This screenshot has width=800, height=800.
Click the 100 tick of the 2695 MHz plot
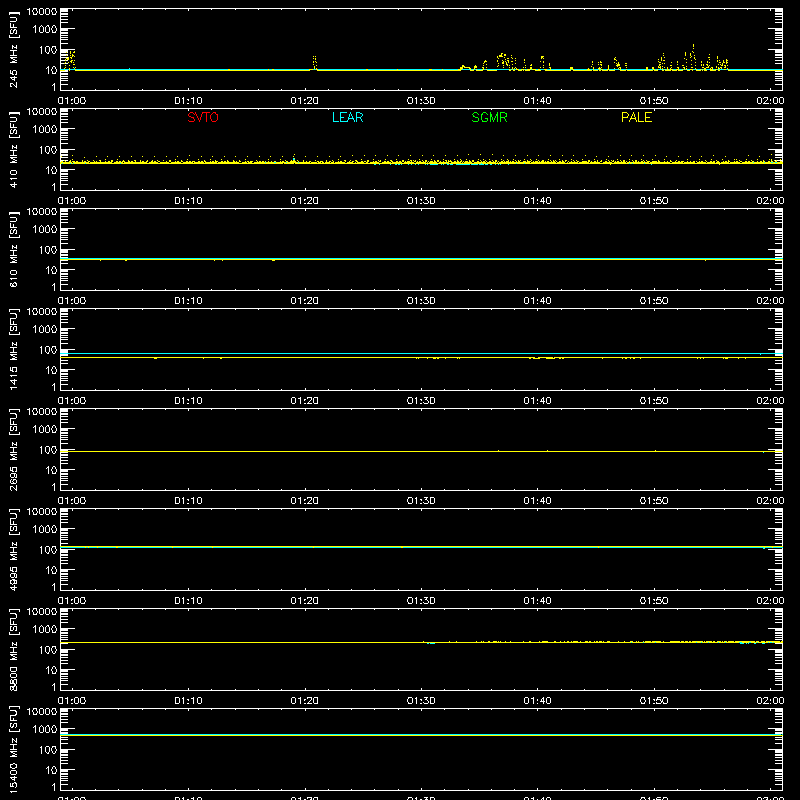click(48, 450)
